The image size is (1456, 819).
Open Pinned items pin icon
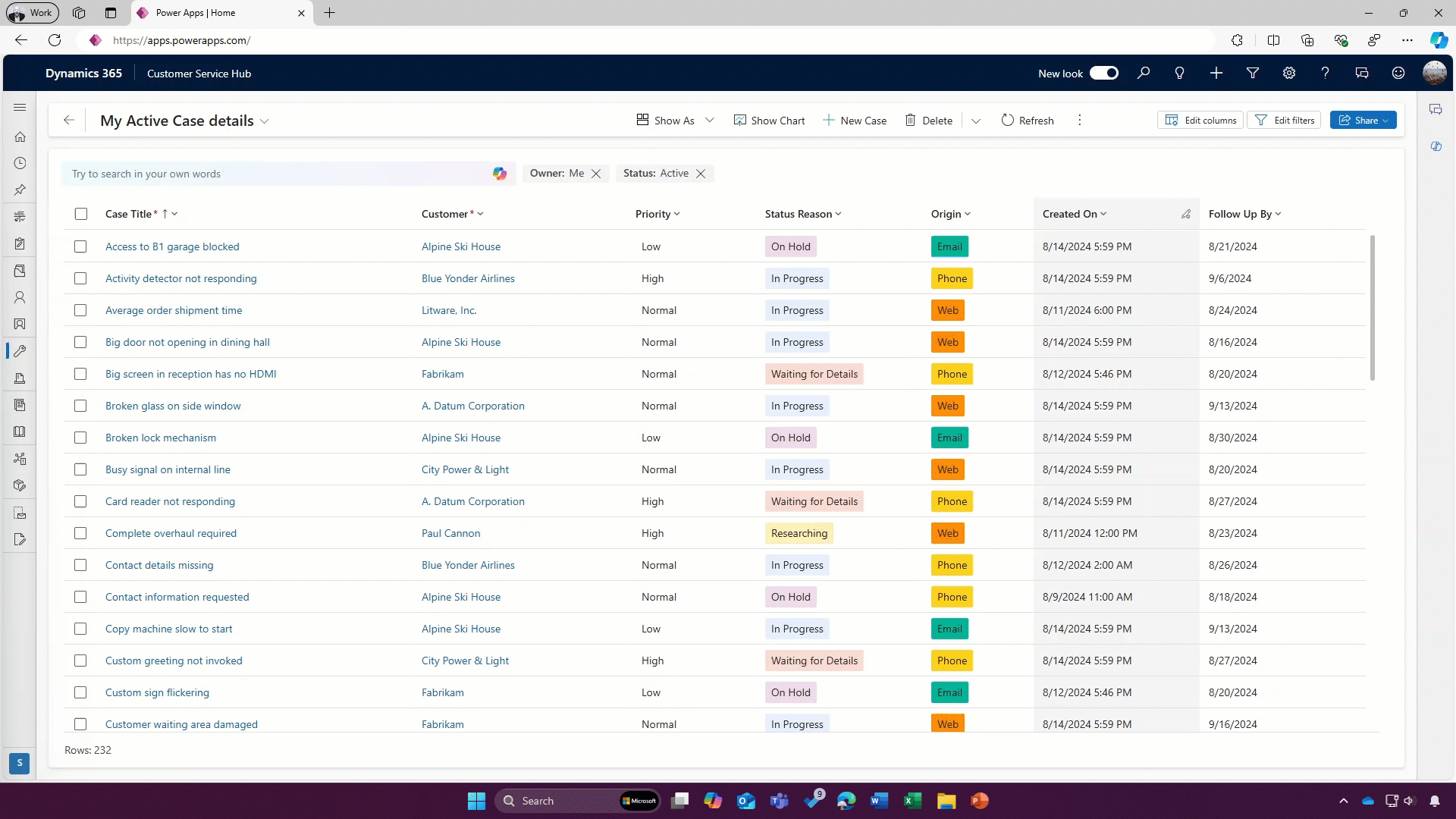20,190
